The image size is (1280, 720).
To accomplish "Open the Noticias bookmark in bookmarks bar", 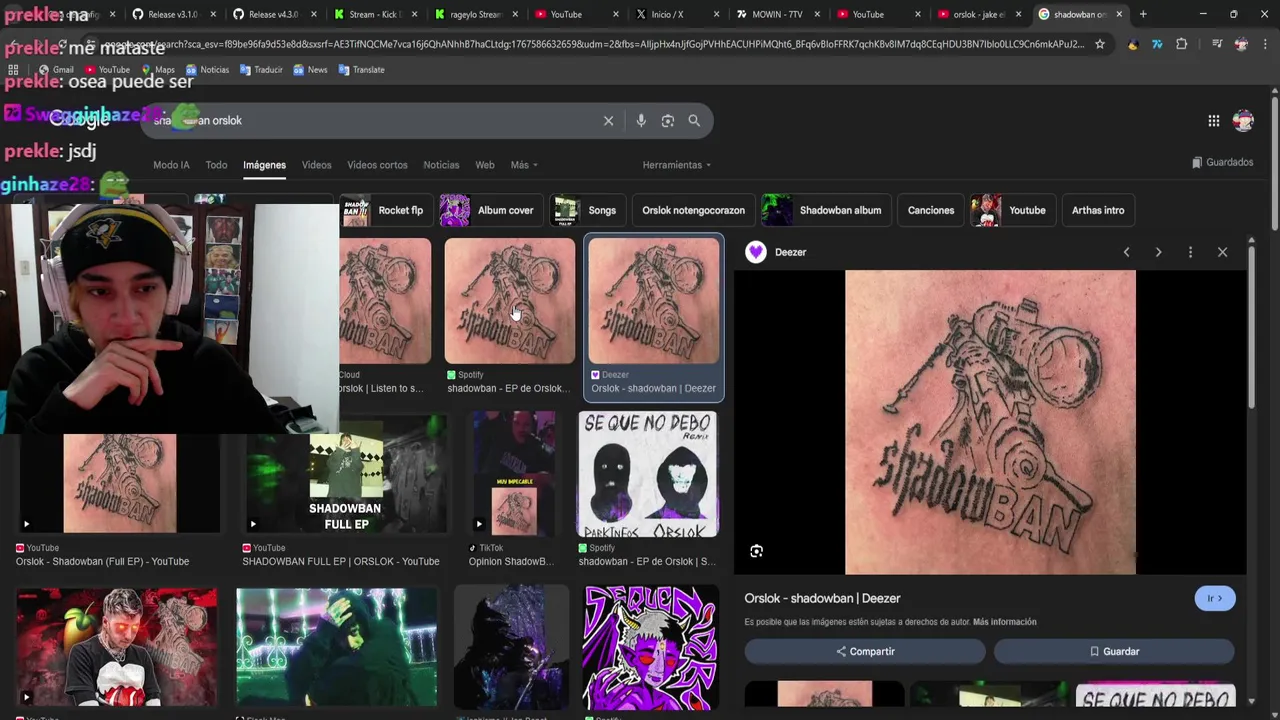I will click(x=207, y=70).
